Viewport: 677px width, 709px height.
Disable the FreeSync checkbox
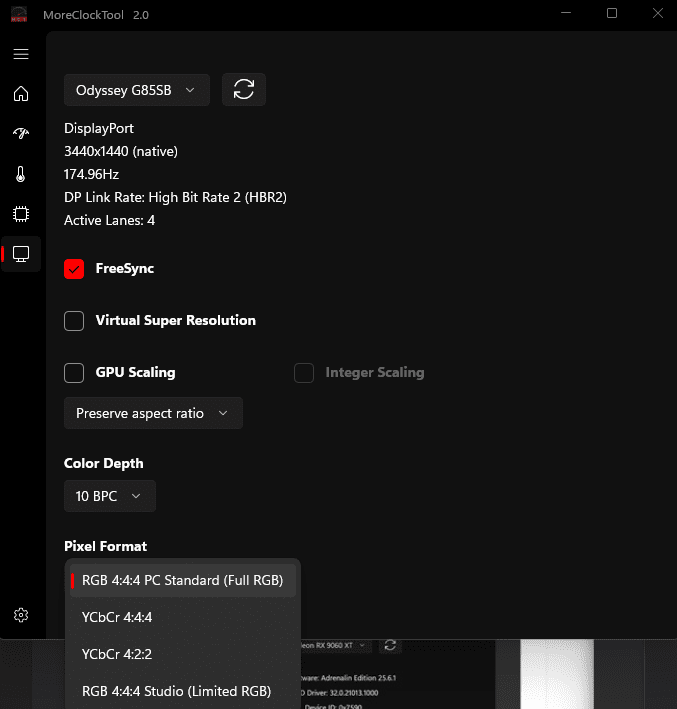[74, 269]
